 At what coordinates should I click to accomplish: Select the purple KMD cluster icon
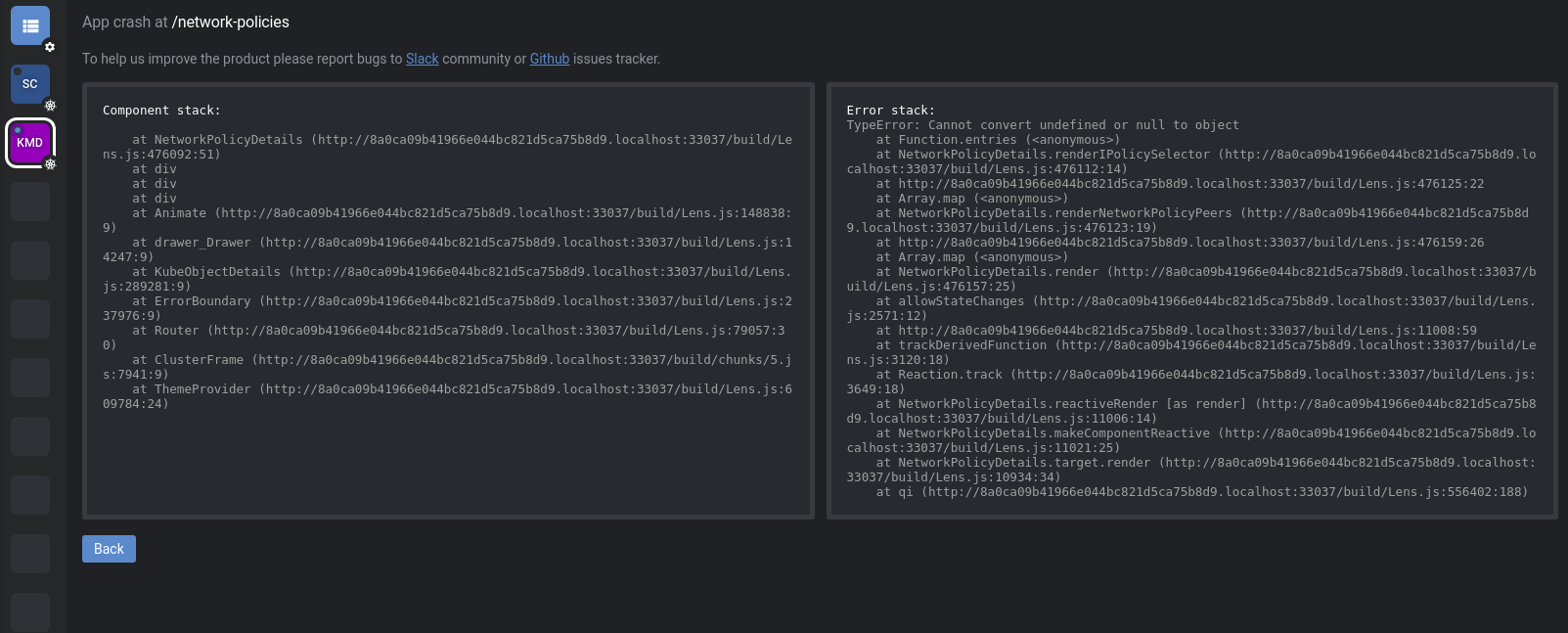pyautogui.click(x=30, y=143)
